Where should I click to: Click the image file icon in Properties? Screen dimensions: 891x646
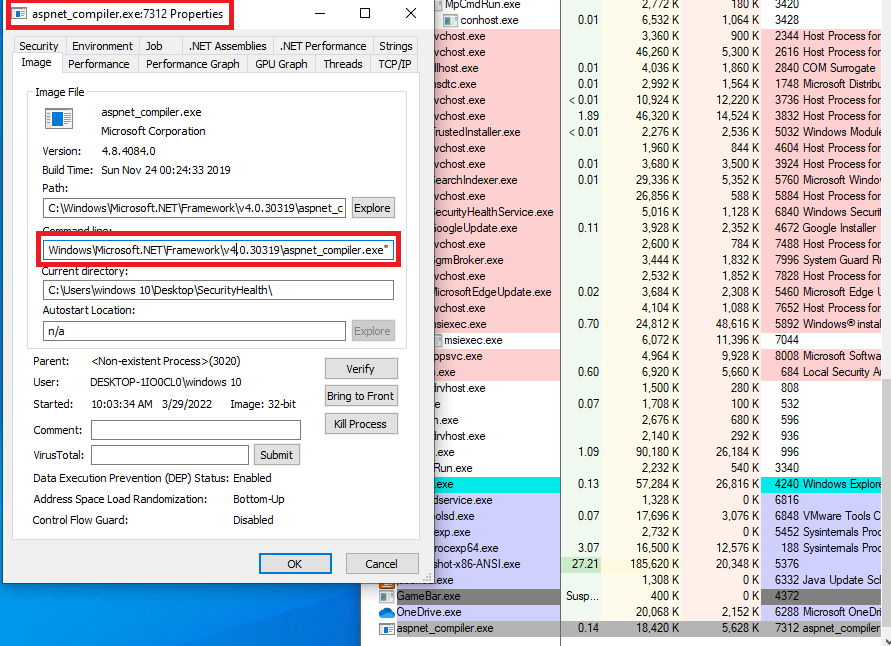click(59, 119)
